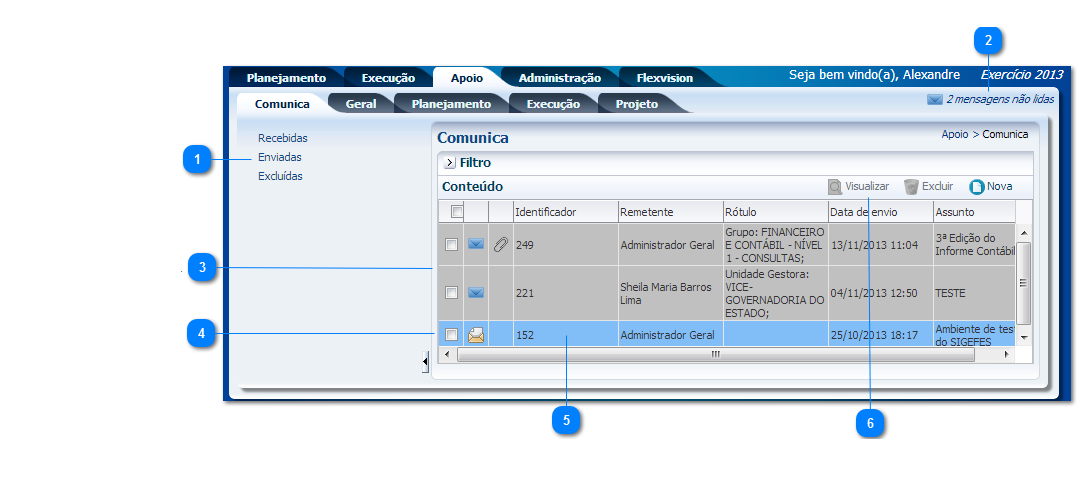Switch to the Administração tab
1084x498 pixels.
pyautogui.click(x=559, y=78)
